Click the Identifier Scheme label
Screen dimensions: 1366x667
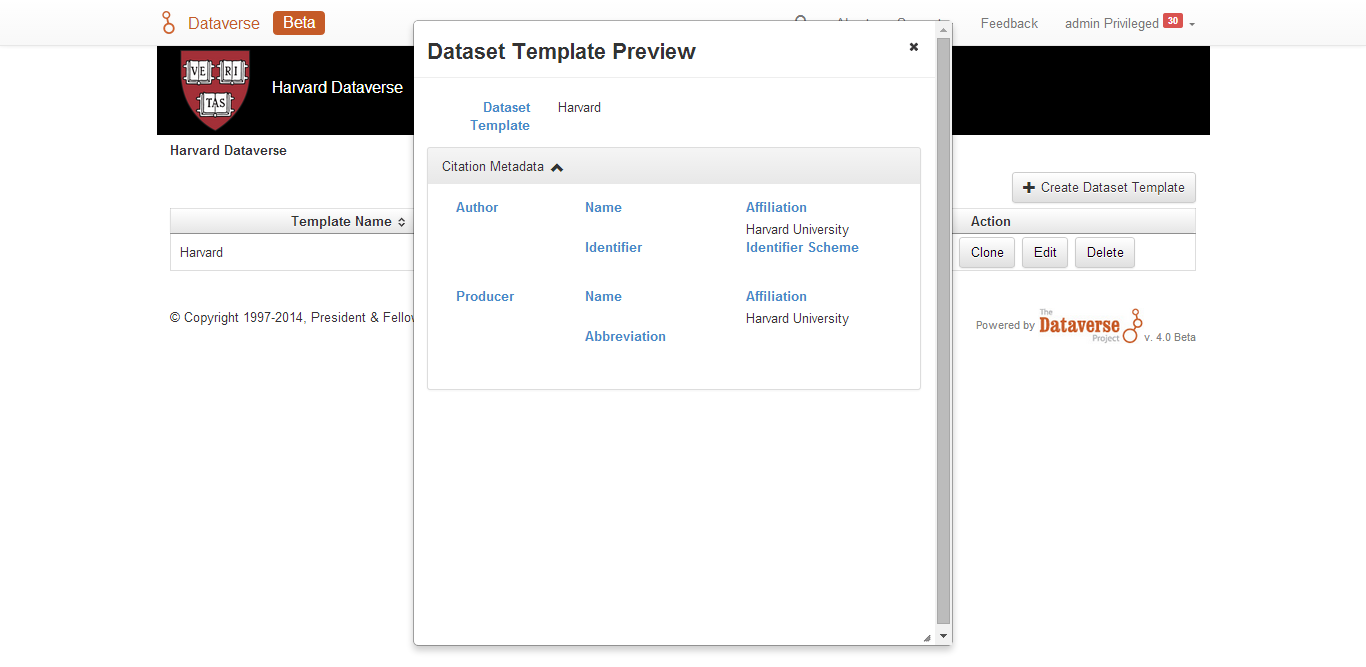click(802, 247)
